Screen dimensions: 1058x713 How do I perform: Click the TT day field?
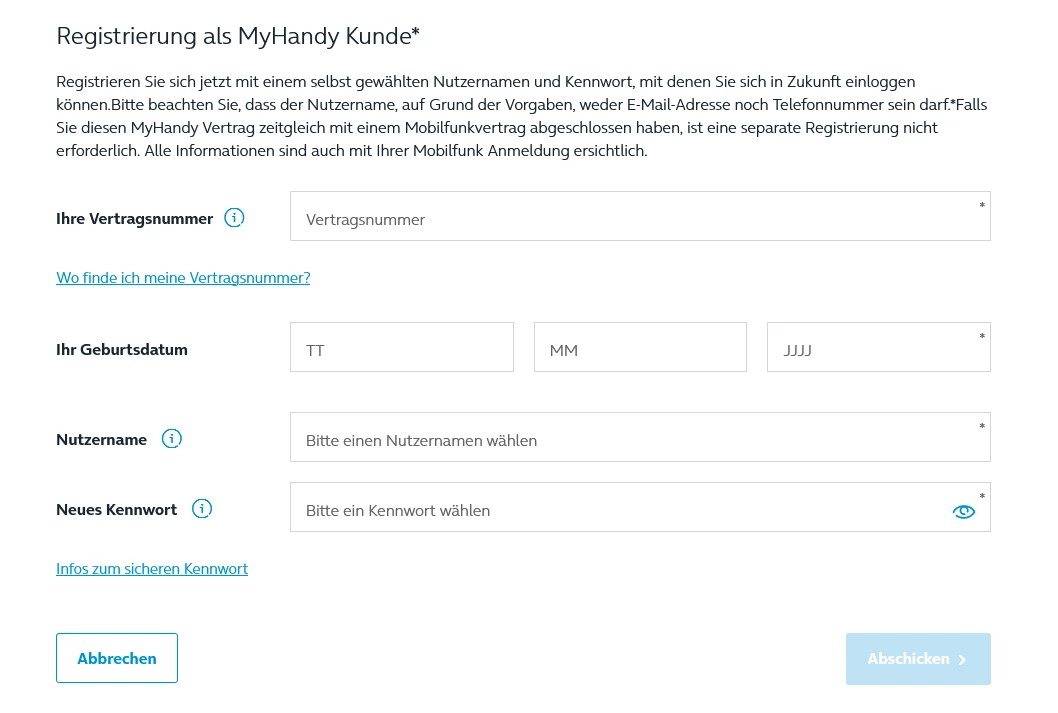[x=401, y=348]
